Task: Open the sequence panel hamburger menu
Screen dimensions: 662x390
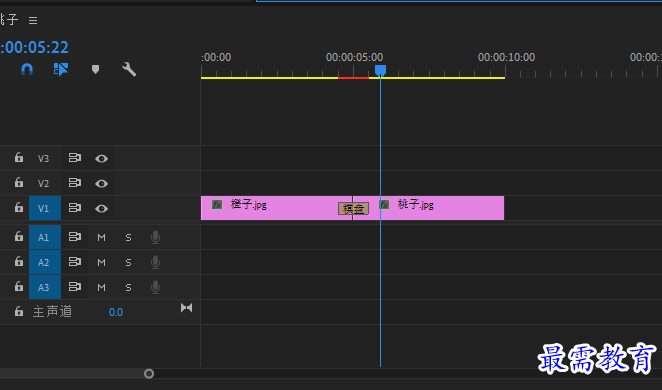Action: (x=33, y=20)
